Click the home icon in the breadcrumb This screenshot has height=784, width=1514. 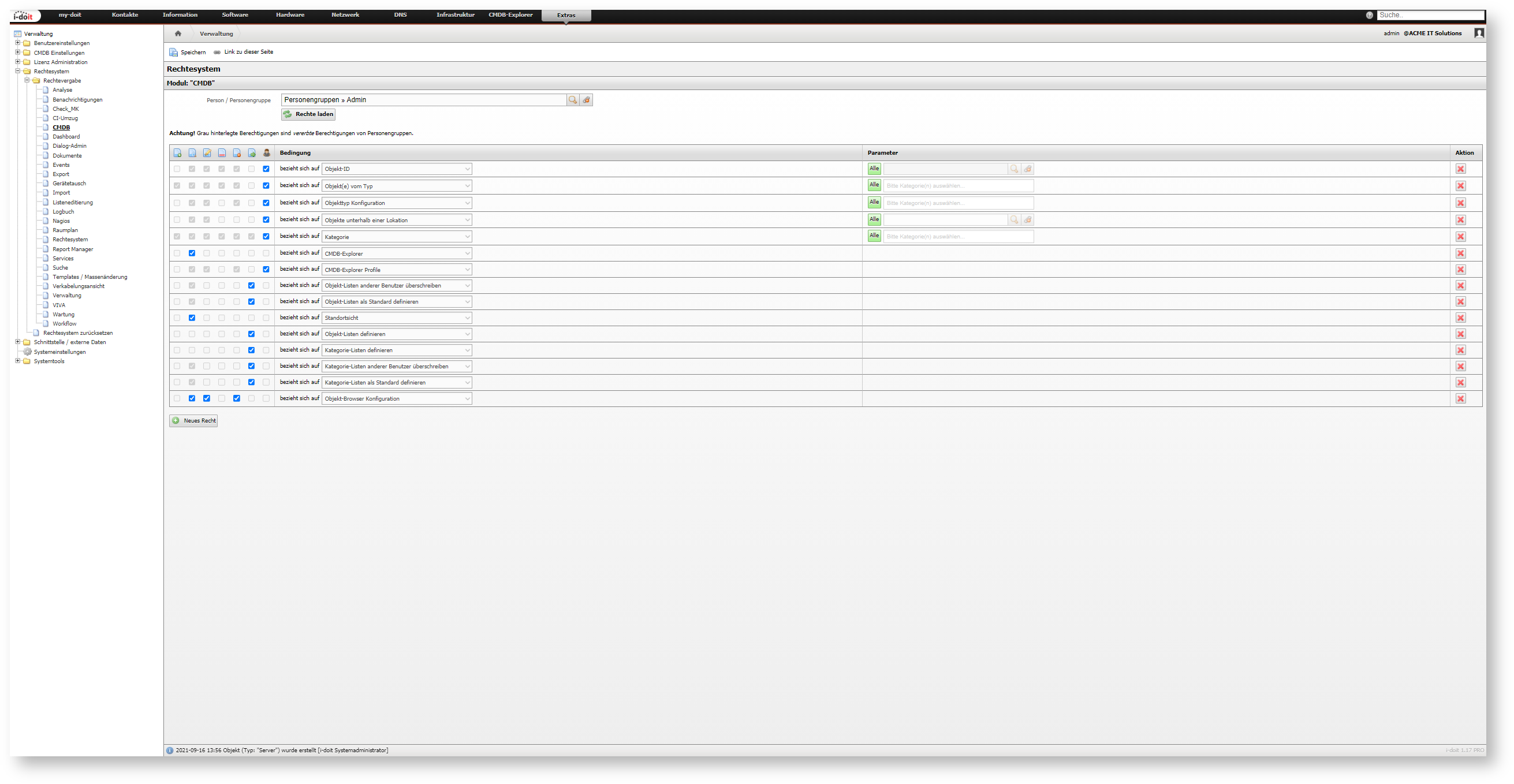178,33
